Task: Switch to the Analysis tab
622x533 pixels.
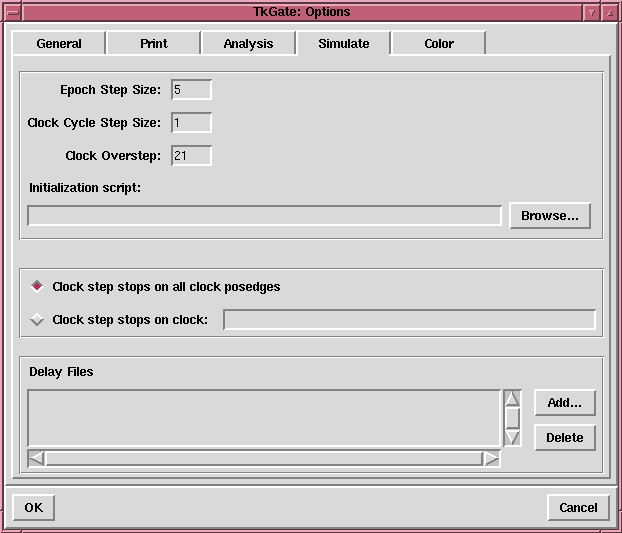Action: coord(248,44)
